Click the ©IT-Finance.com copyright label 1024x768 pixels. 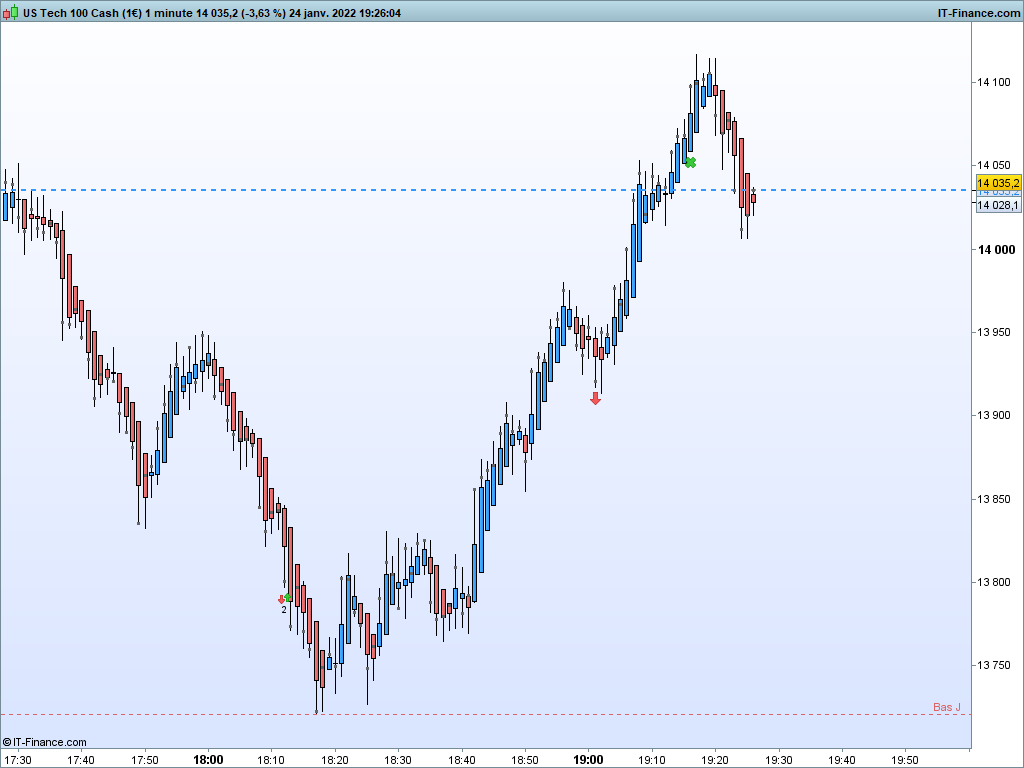44,742
